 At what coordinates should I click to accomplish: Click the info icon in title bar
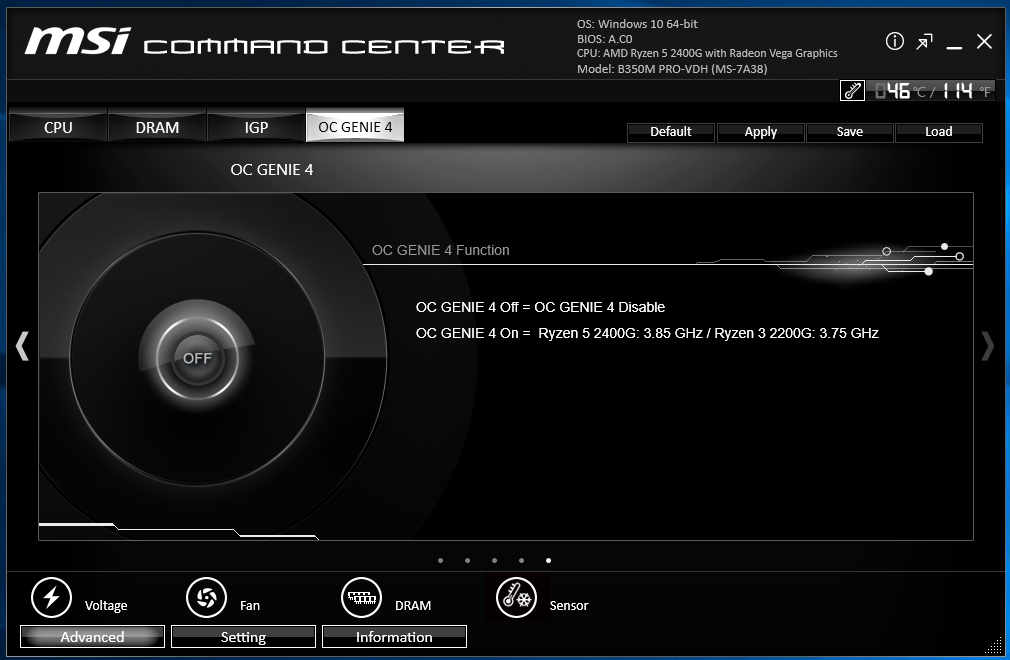click(x=894, y=41)
